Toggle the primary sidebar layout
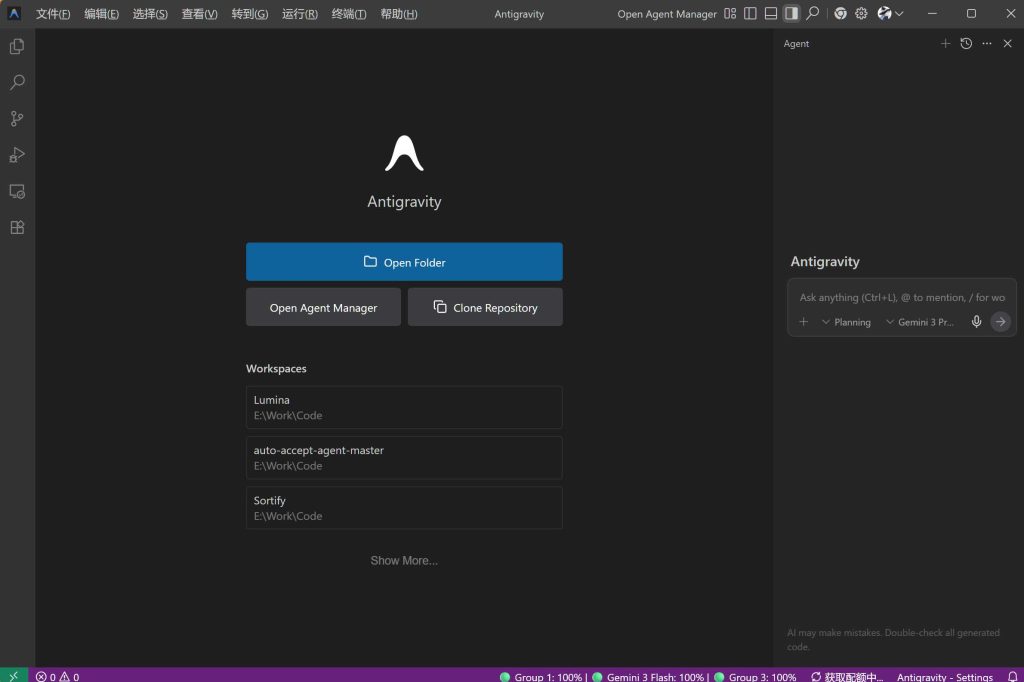Screen dimensions: 1024x682 pyautogui.click(x=748, y=13)
